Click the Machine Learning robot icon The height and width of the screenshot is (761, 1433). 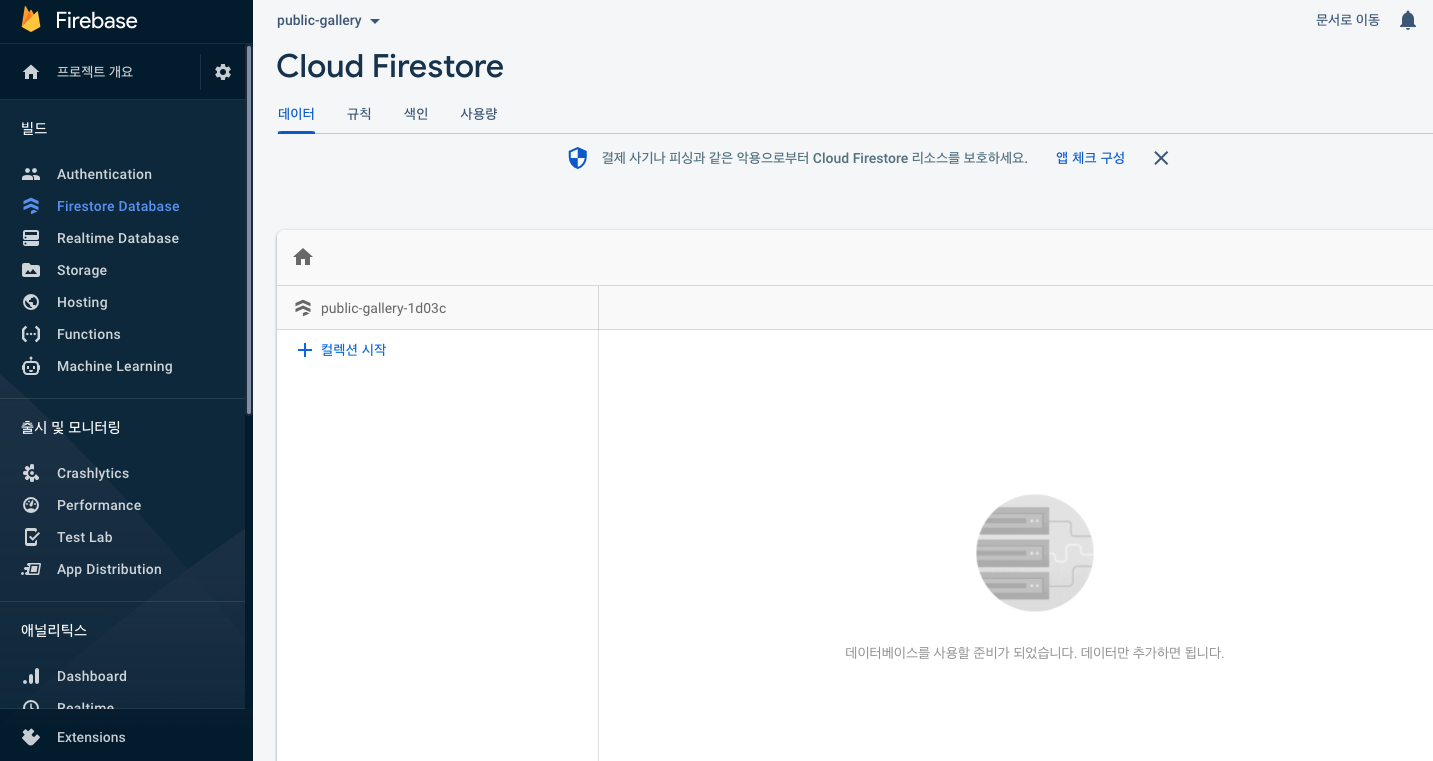tap(31, 366)
